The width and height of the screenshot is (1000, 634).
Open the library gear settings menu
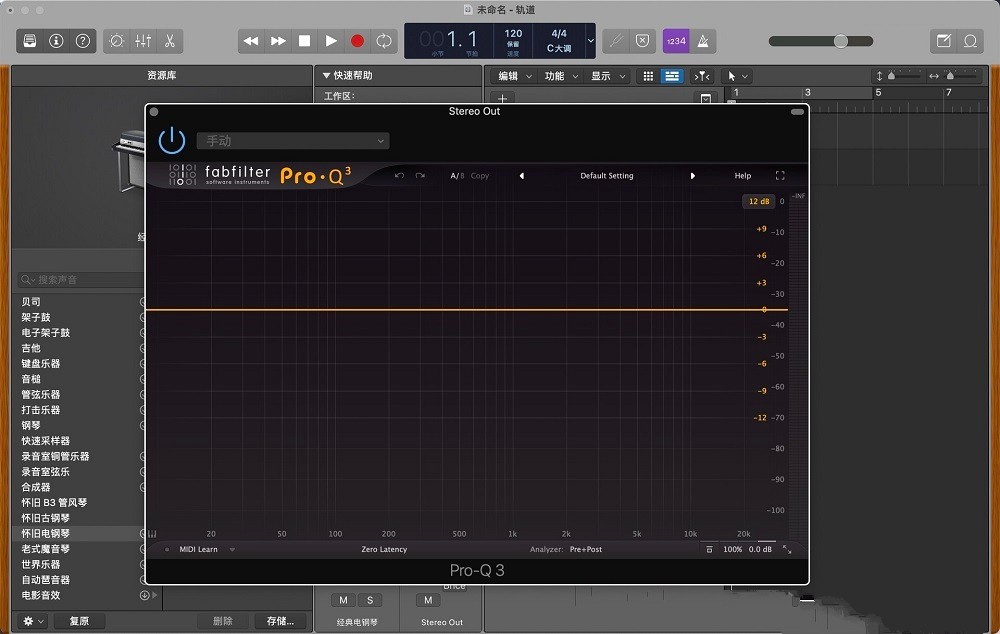(33, 621)
